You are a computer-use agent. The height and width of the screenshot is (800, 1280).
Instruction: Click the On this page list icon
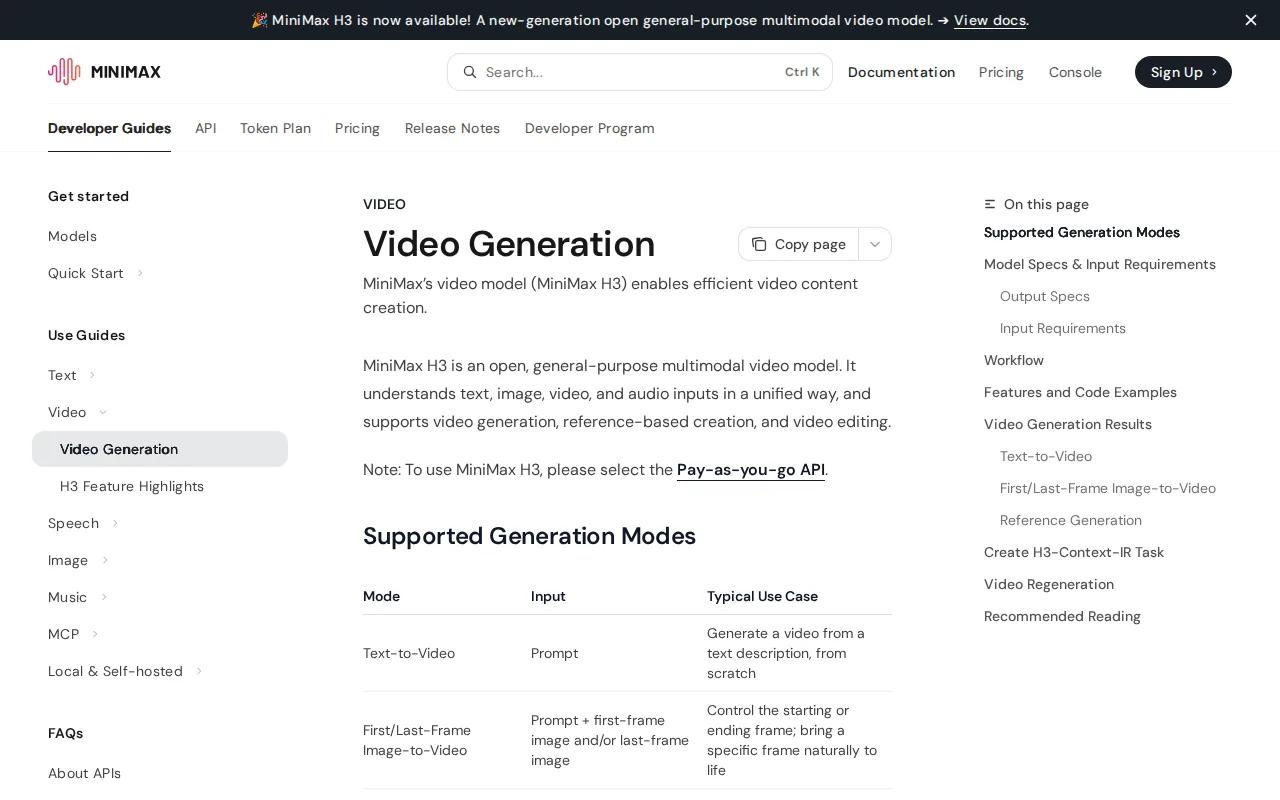[990, 204]
